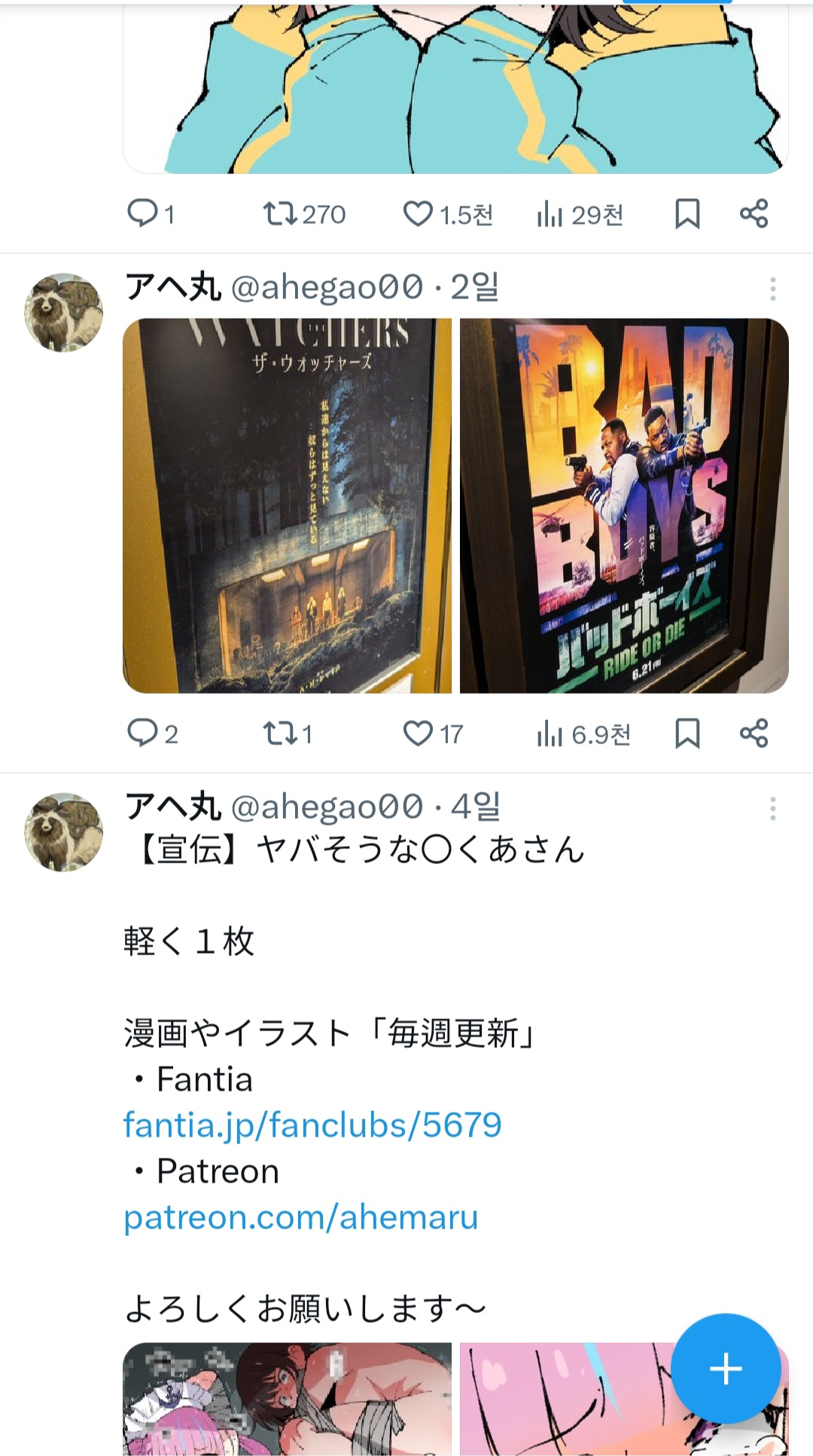Viewport: 813px width, 1456px height.
Task: Retweet the post with 270 retweets
Action: 304,214
